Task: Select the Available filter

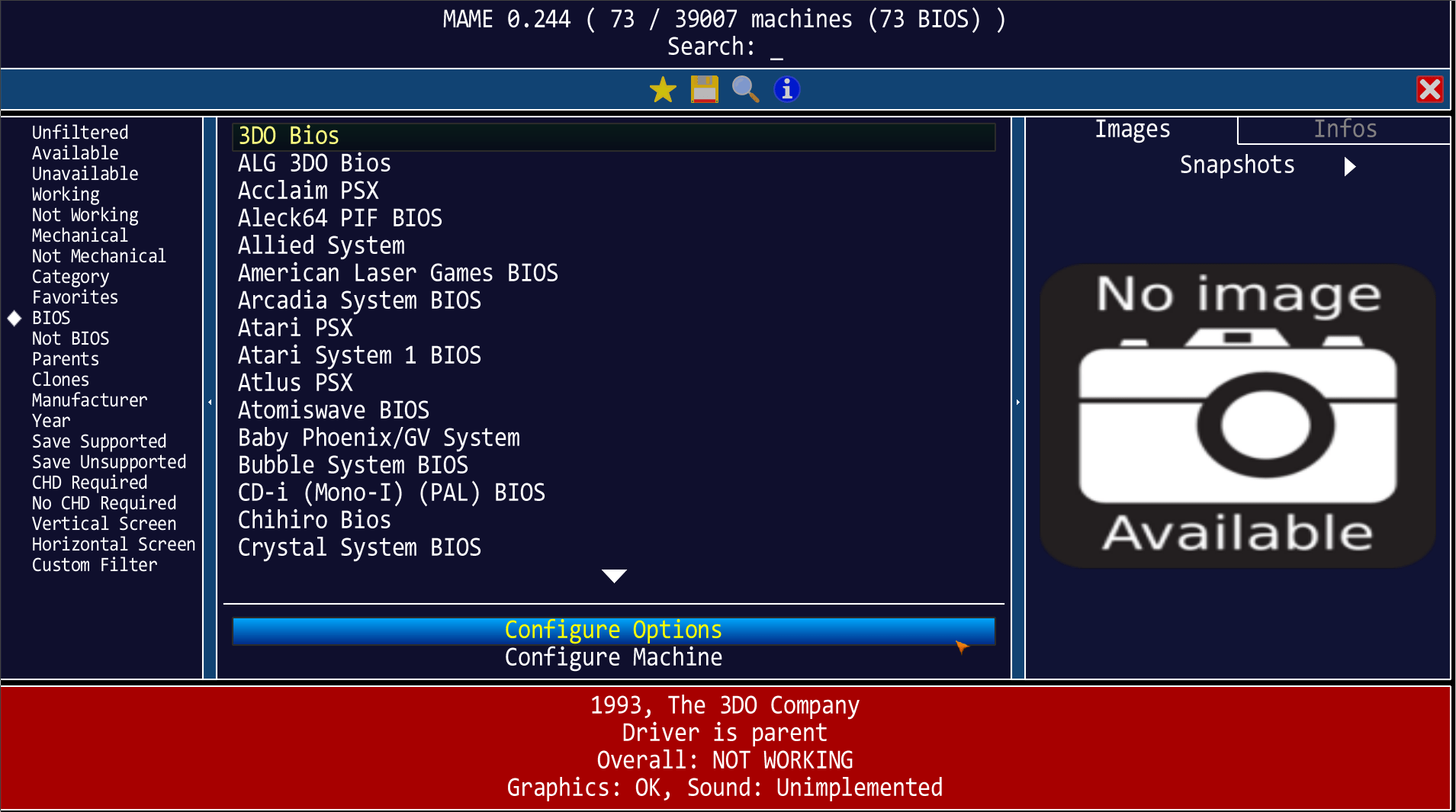Action: (x=75, y=153)
